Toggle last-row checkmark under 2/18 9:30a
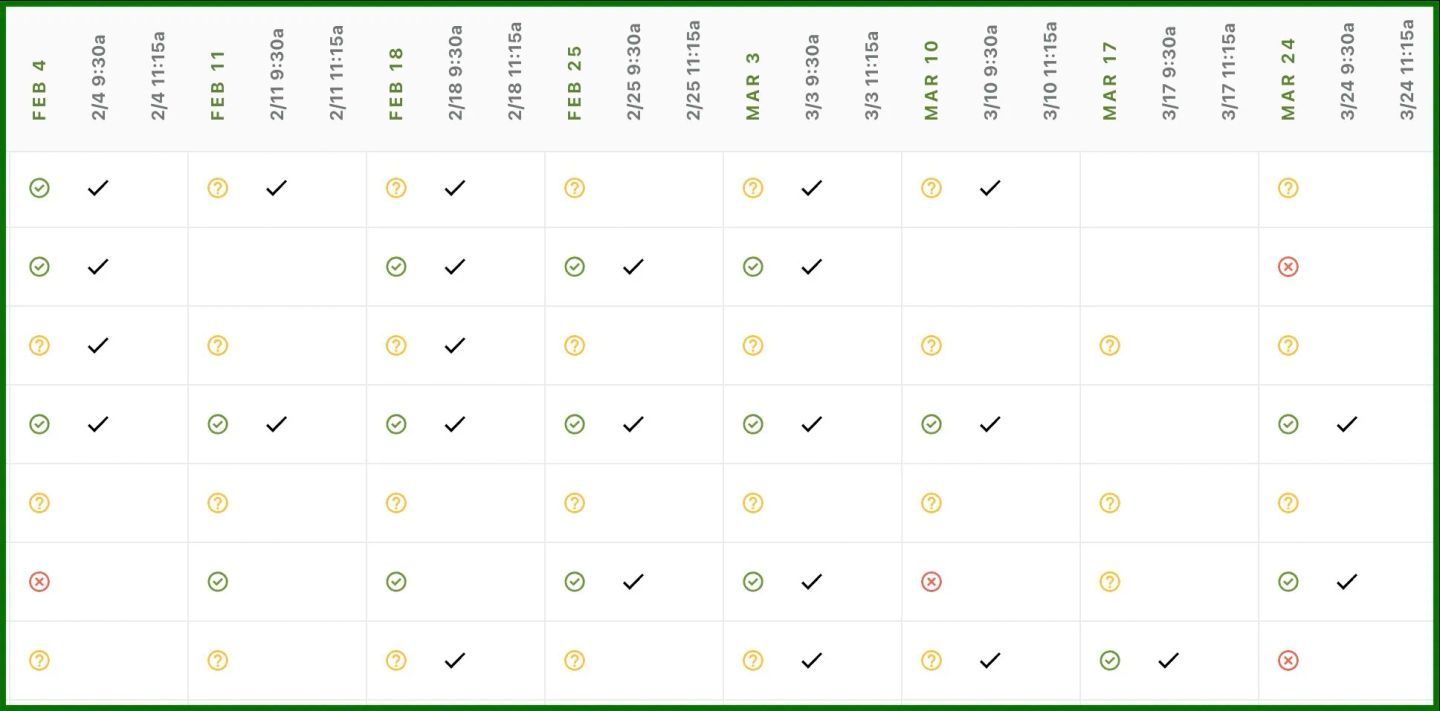 [455, 660]
